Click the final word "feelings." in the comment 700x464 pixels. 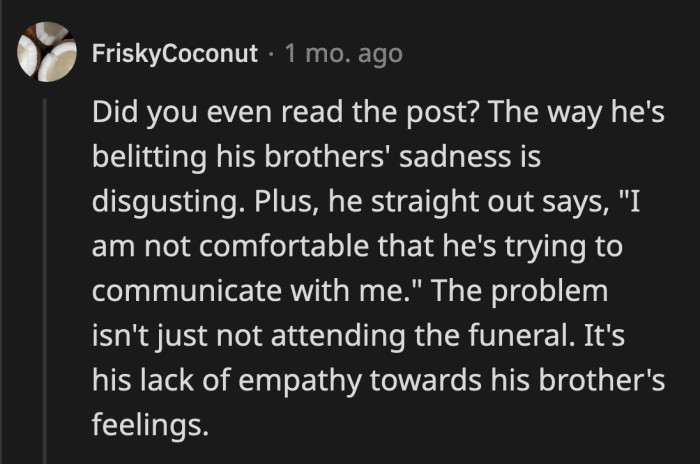tap(150, 426)
